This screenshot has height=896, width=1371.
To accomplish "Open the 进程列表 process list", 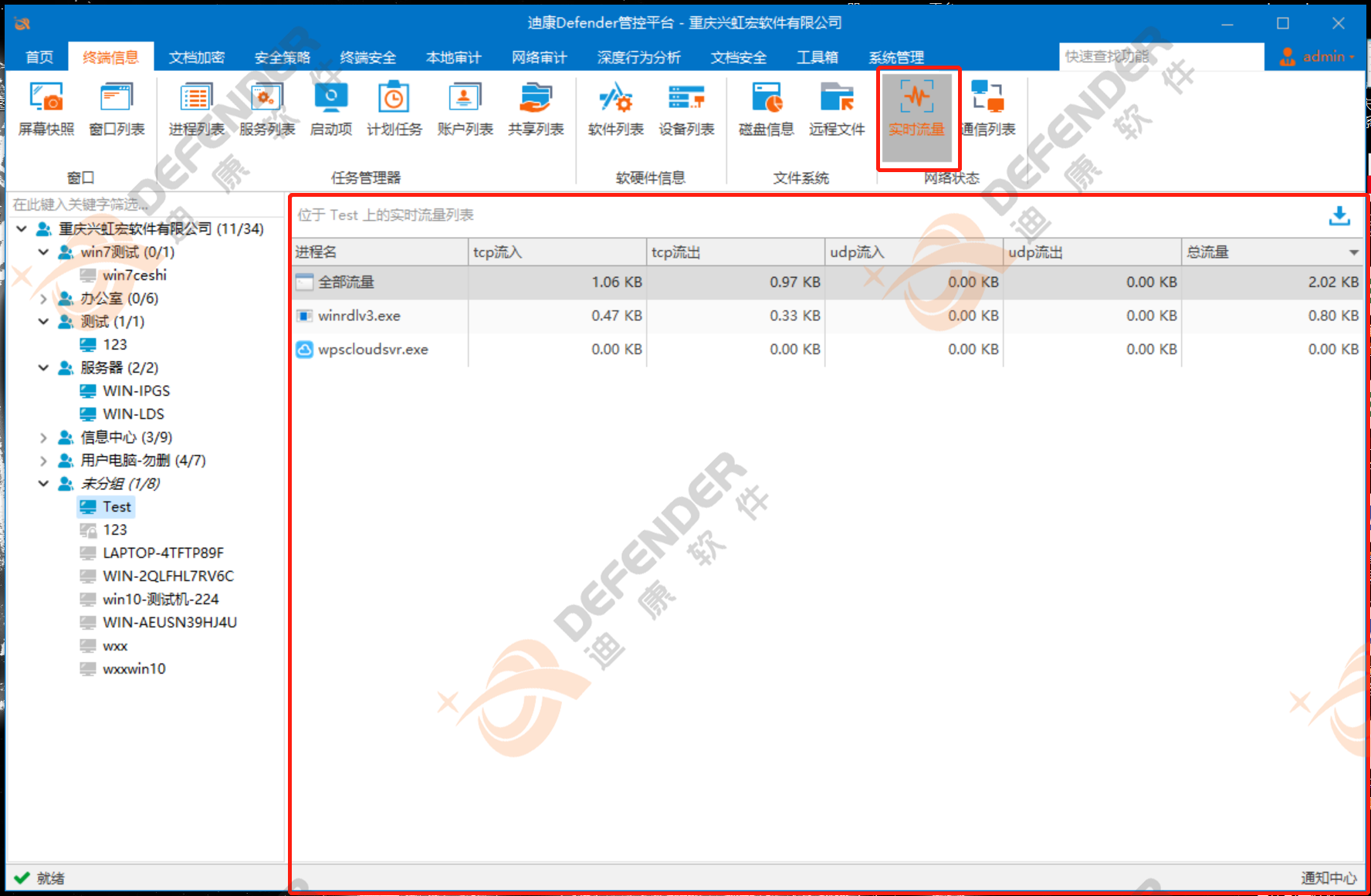I will 196,110.
